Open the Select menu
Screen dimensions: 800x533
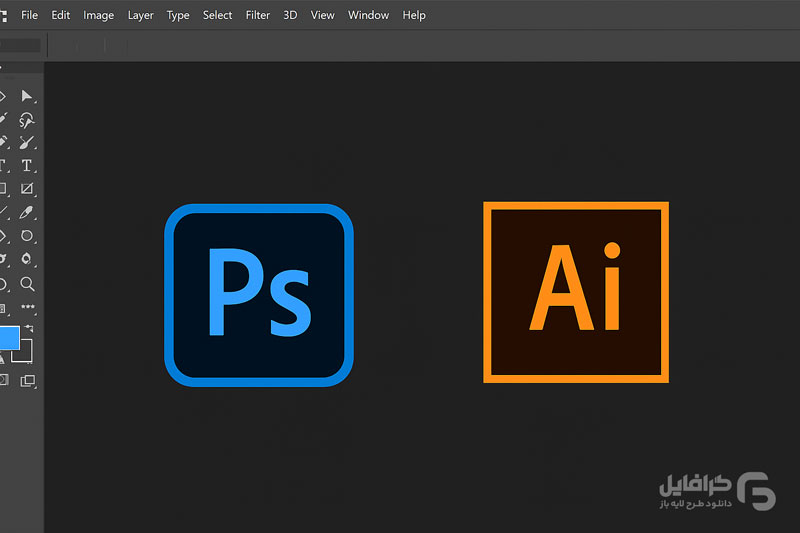(217, 15)
